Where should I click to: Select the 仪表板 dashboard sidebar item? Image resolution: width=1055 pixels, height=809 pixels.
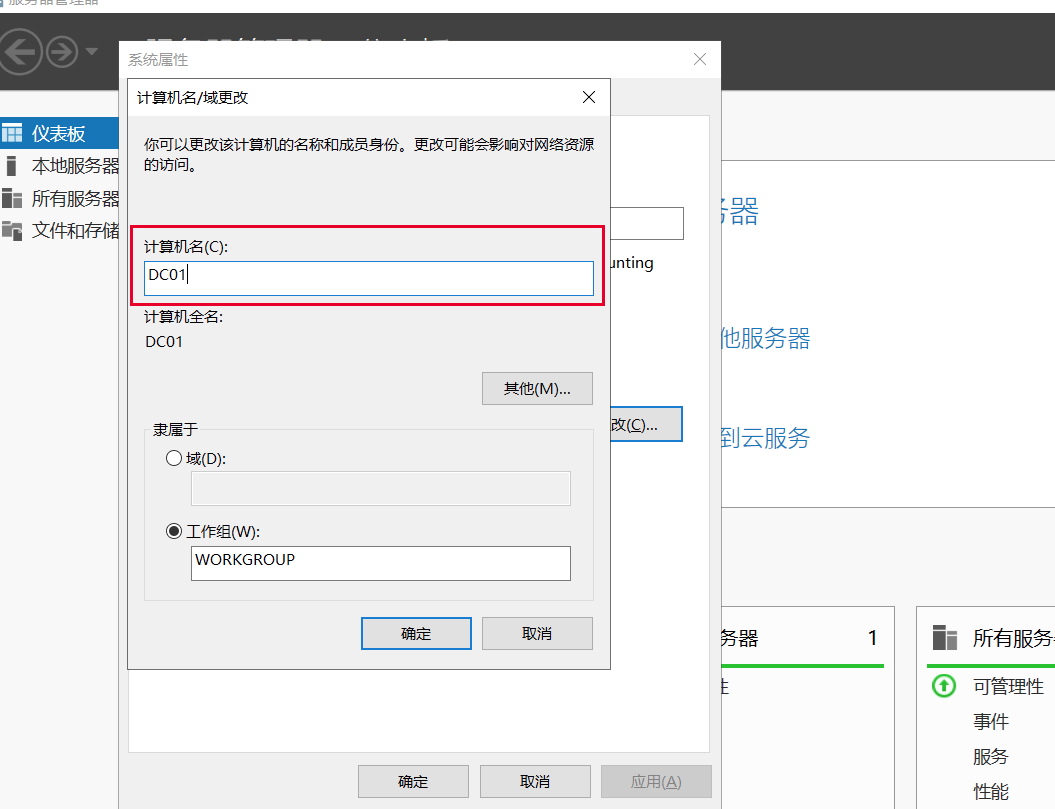(58, 133)
